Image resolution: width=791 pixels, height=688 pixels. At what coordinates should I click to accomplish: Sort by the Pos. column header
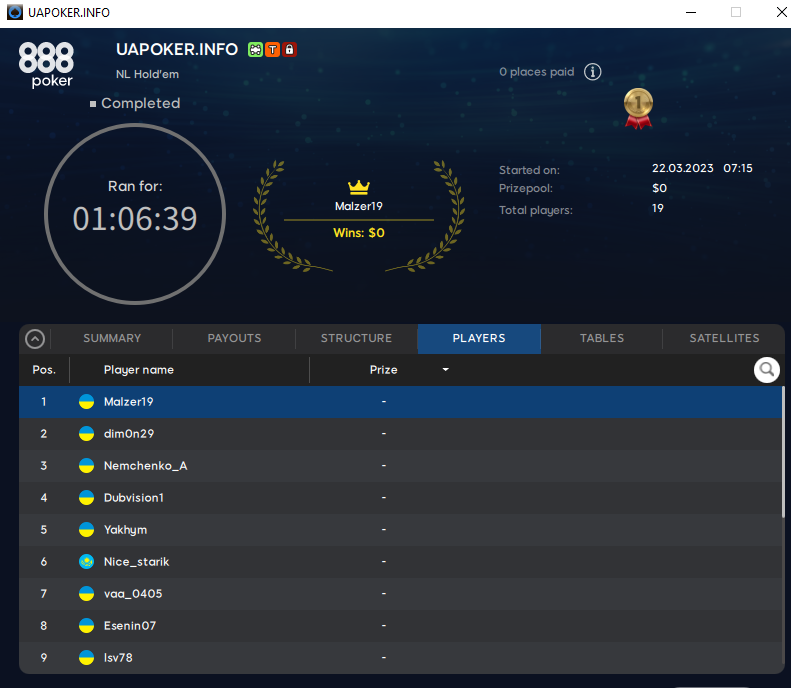click(44, 370)
